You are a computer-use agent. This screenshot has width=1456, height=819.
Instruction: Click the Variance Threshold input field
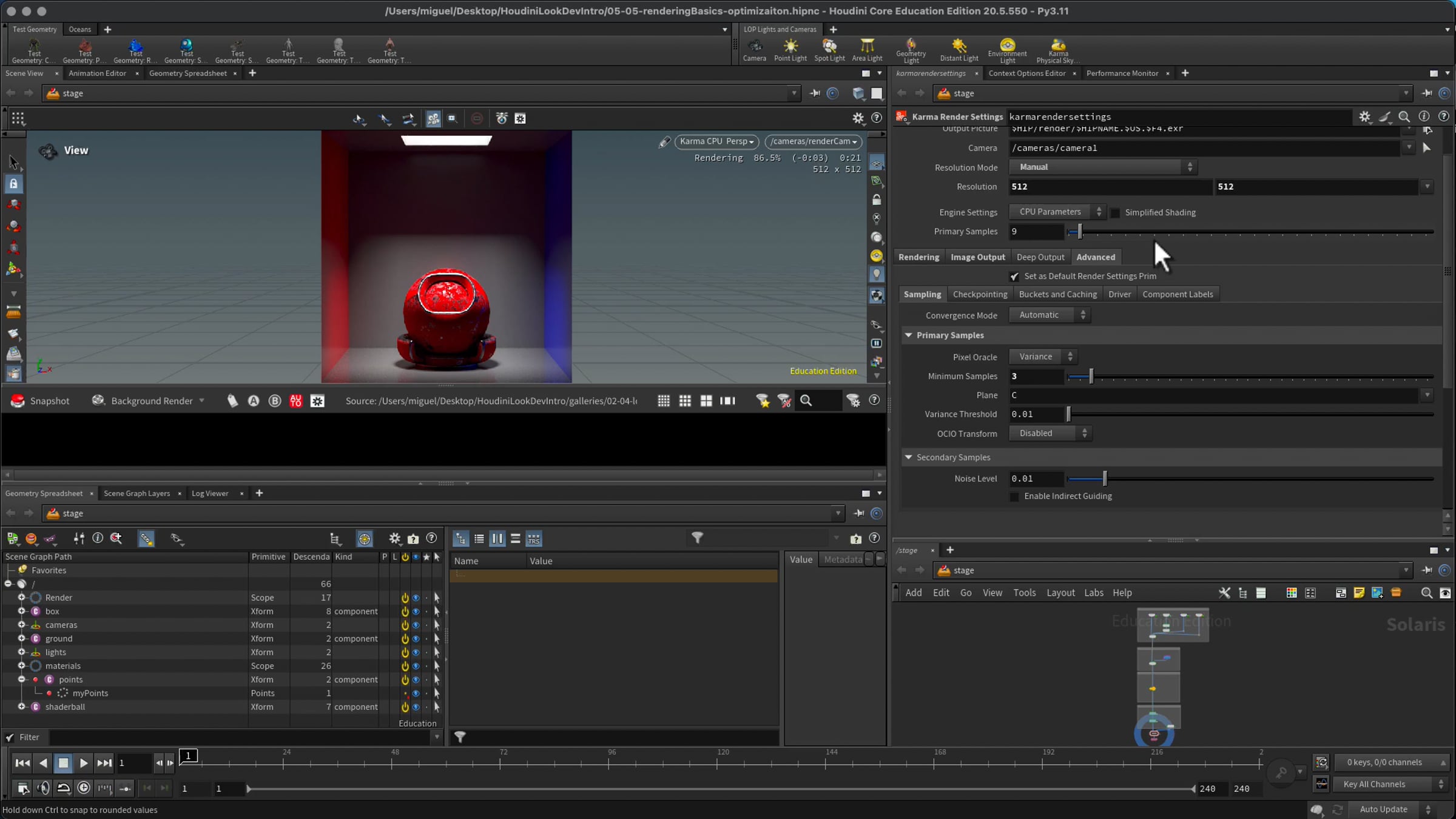click(x=1036, y=414)
